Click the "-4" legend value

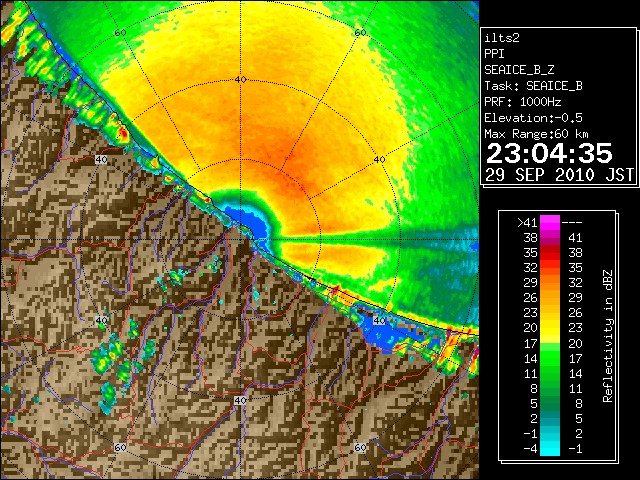click(530, 448)
